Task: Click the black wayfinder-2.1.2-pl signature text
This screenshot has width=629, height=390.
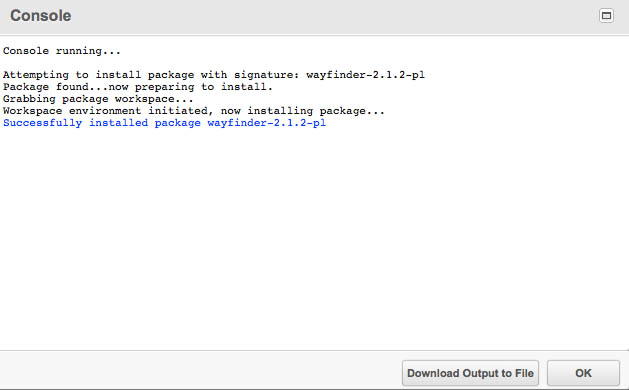Action: [x=365, y=75]
